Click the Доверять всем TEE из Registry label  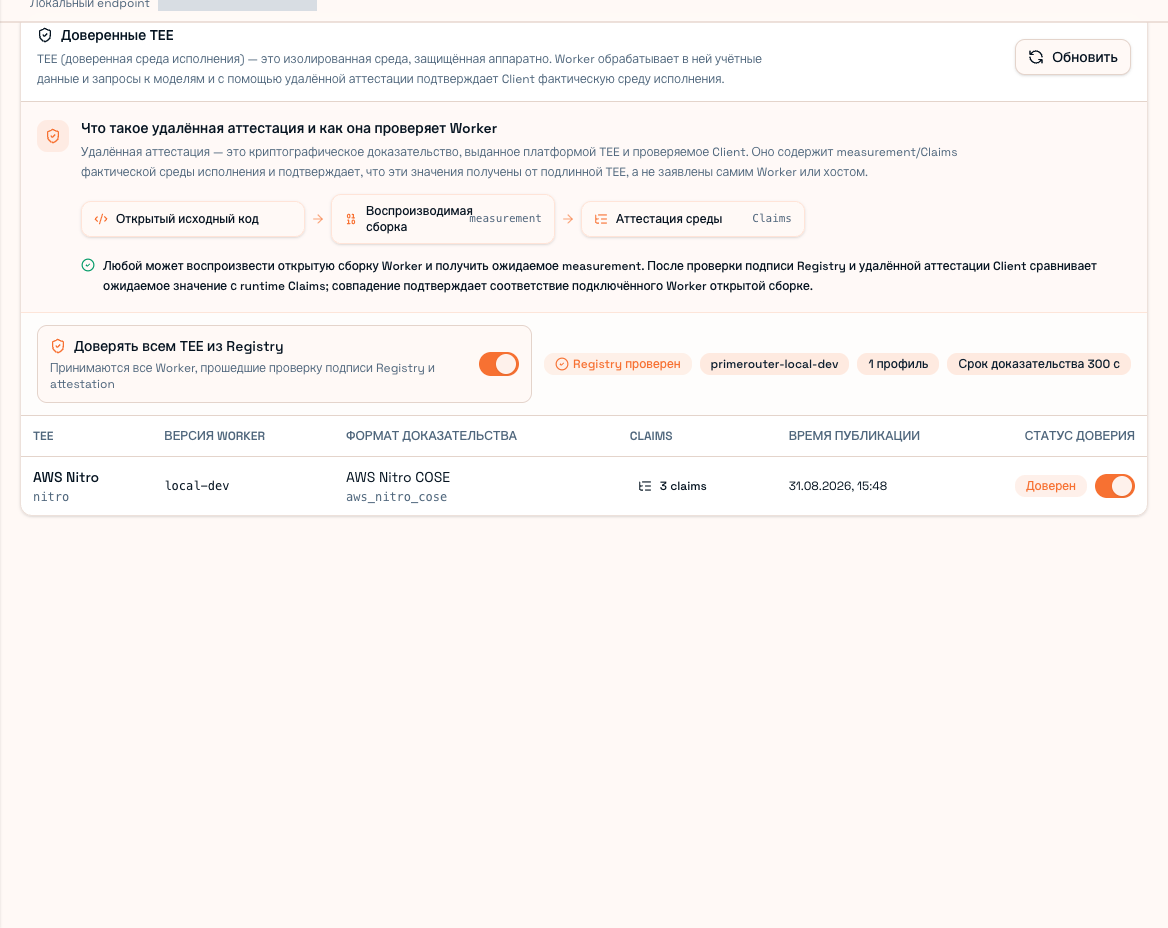(x=179, y=346)
